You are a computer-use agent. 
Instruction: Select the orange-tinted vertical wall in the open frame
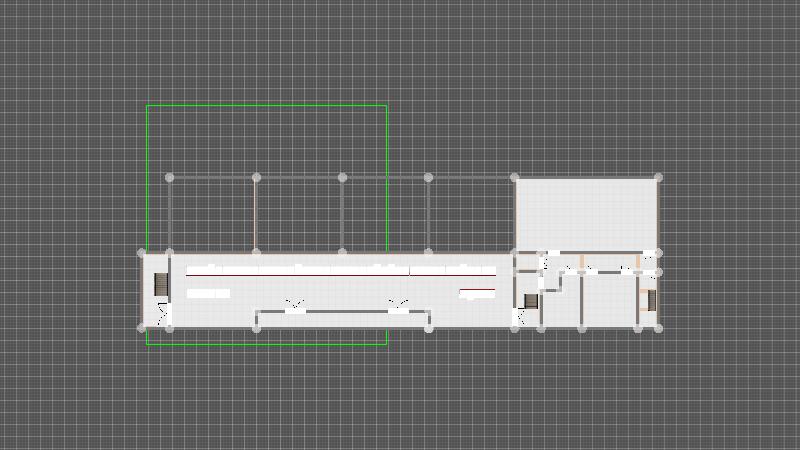(256, 214)
